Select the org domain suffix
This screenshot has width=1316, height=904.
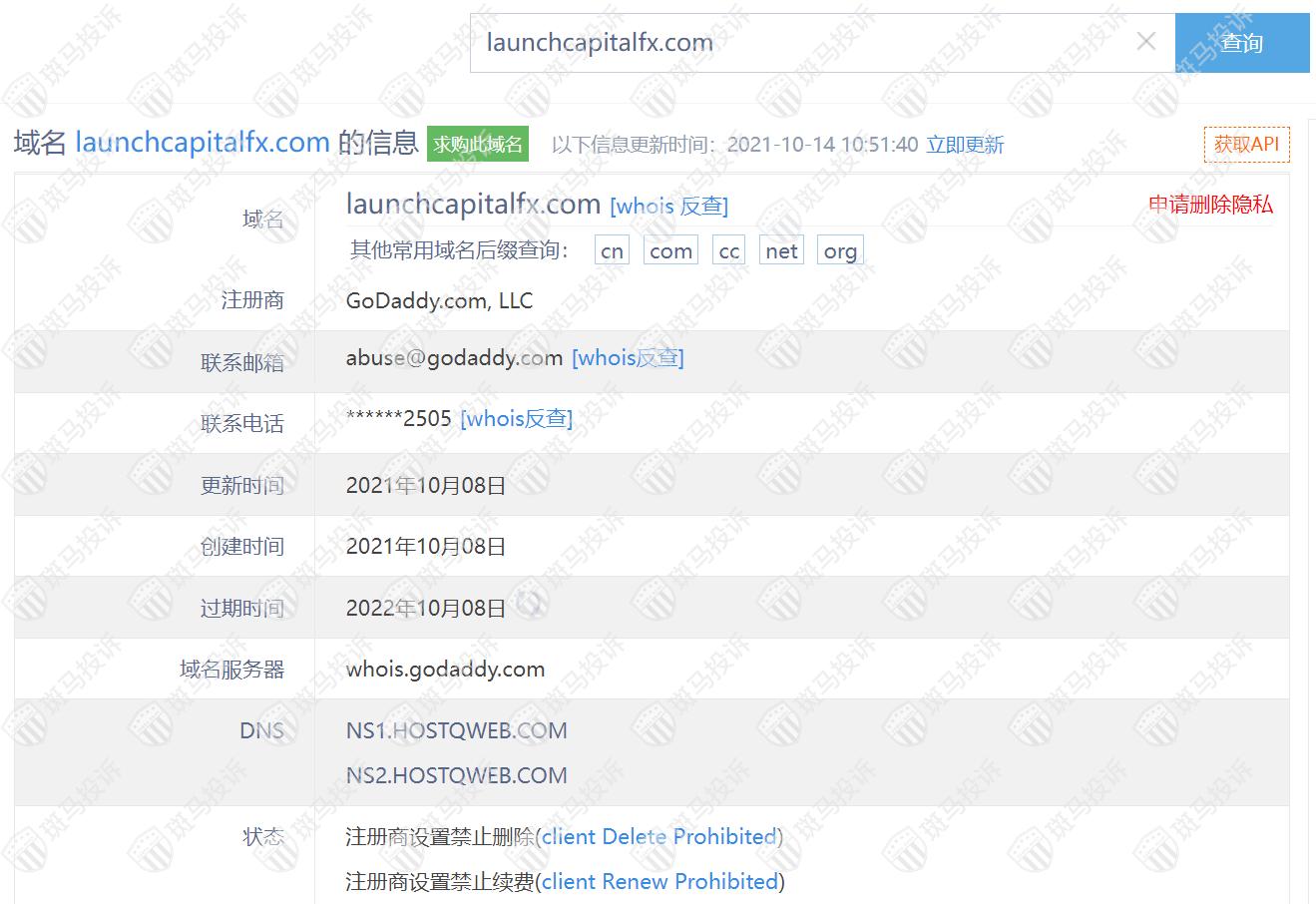click(x=840, y=251)
